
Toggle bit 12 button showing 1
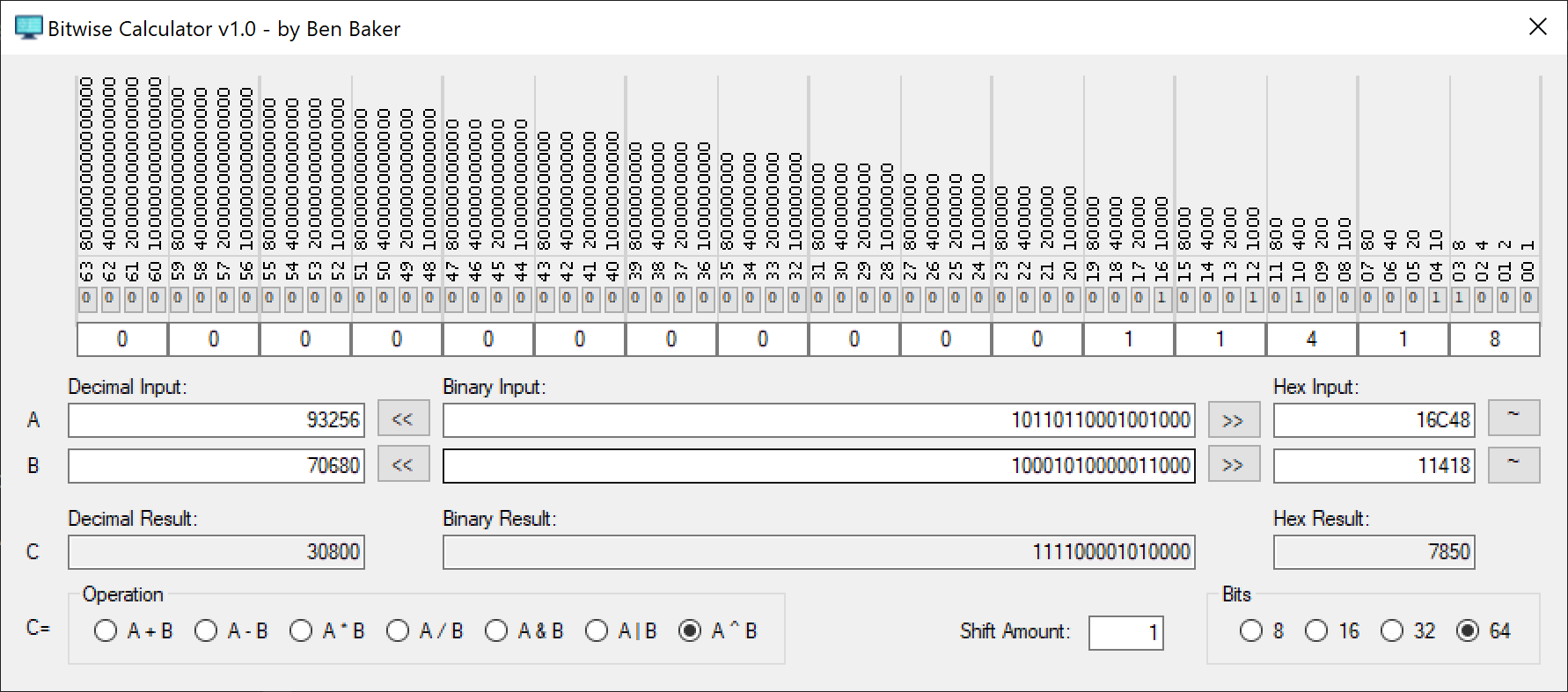coord(1253,299)
